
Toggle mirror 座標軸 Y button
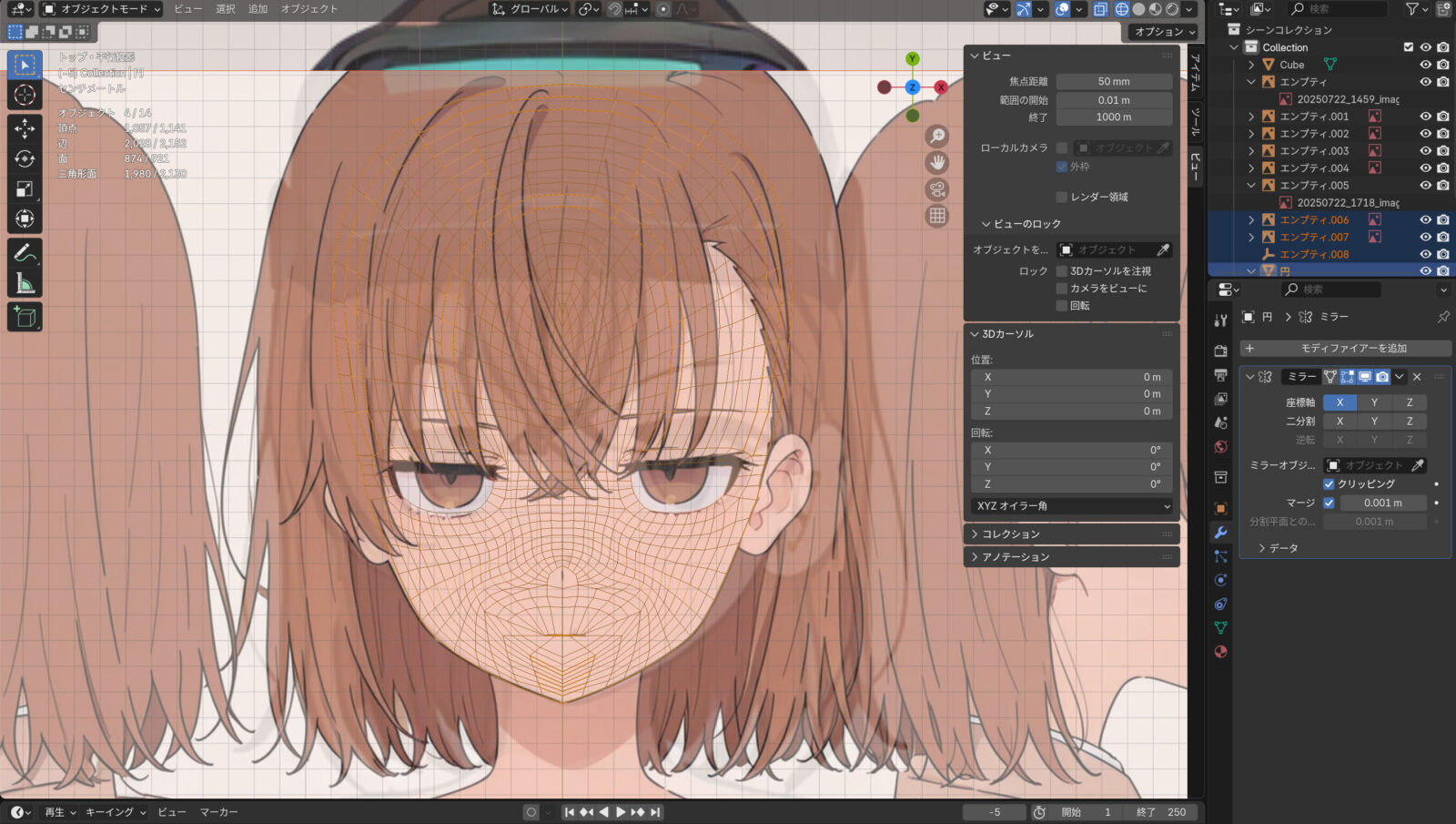coord(1374,402)
